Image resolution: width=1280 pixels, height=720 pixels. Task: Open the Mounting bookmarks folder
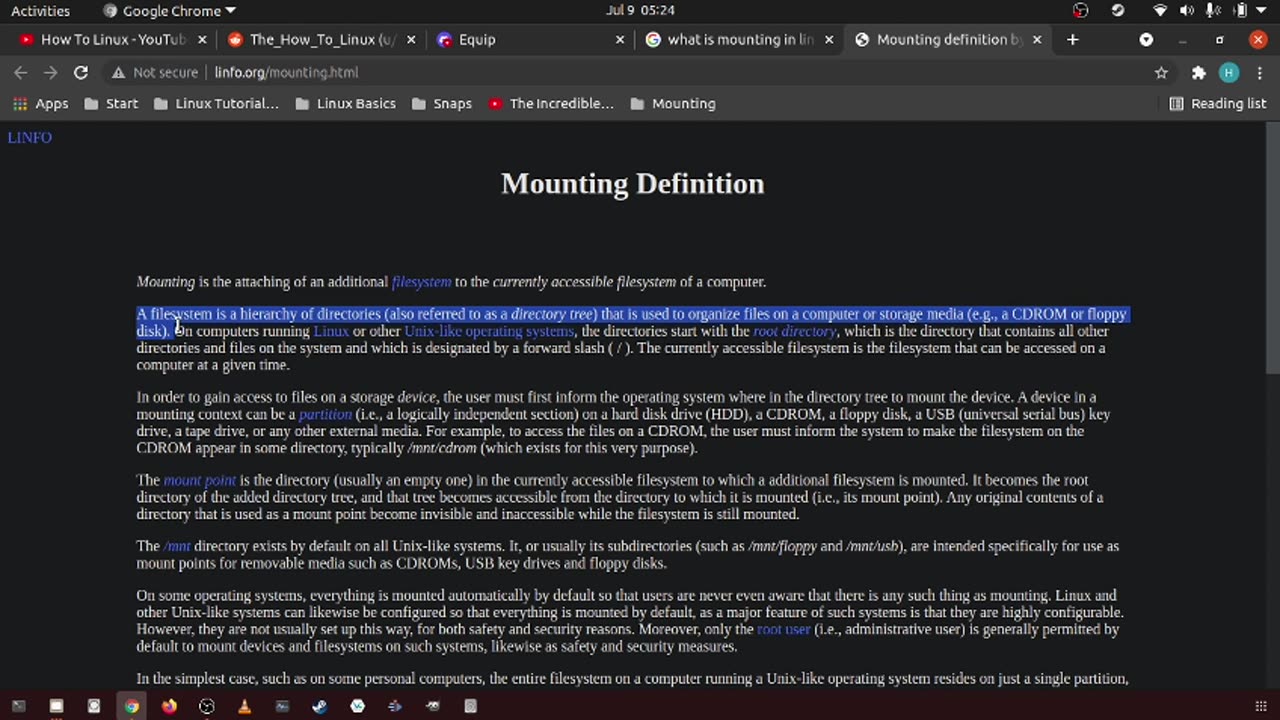[x=673, y=103]
